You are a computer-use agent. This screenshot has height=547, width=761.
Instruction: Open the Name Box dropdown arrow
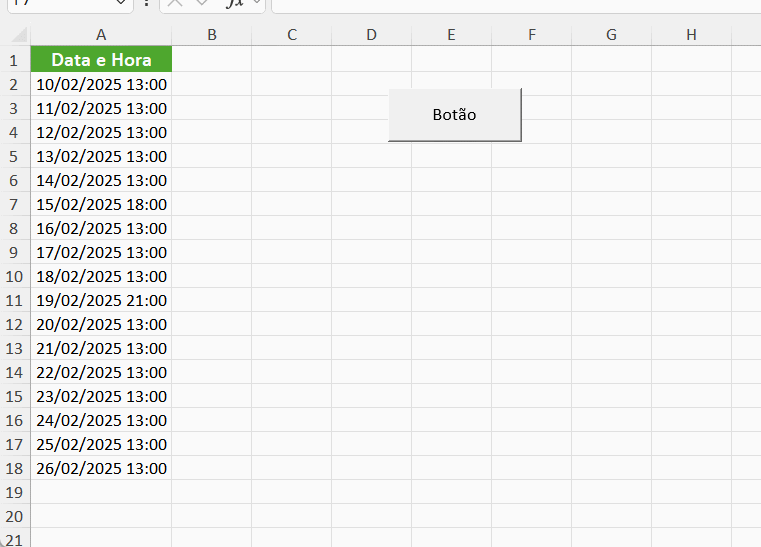click(122, 3)
